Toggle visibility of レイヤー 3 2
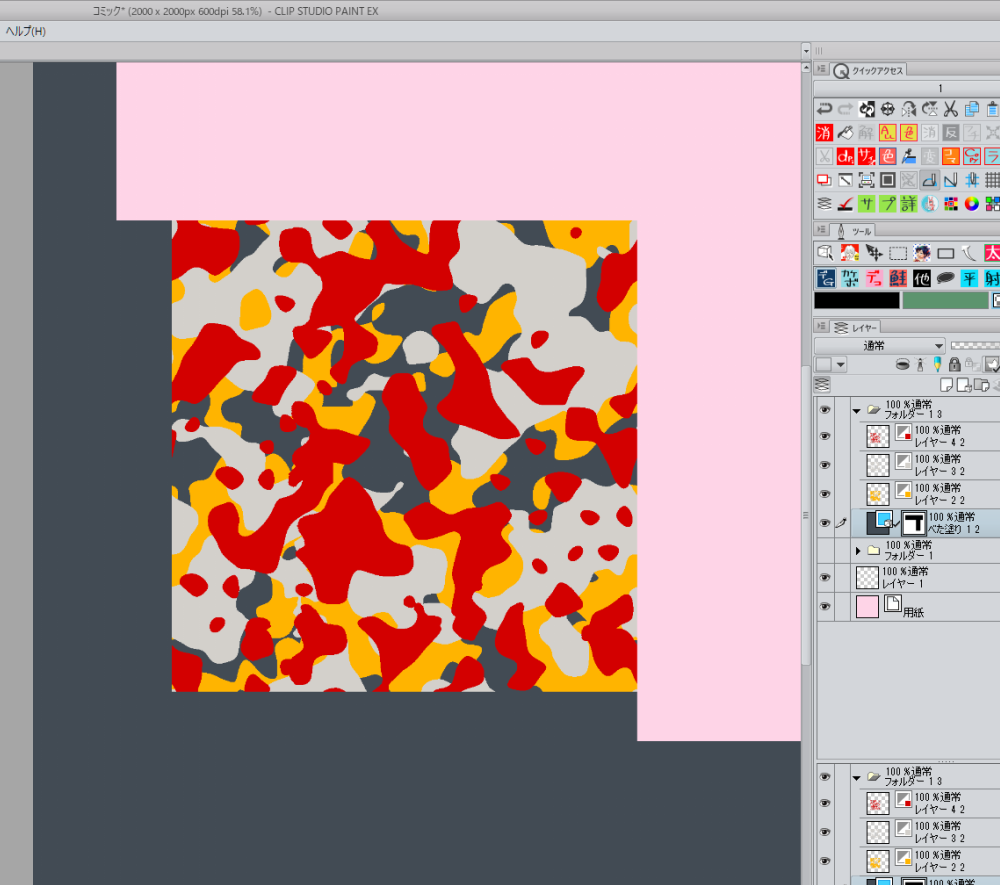 pyautogui.click(x=825, y=465)
